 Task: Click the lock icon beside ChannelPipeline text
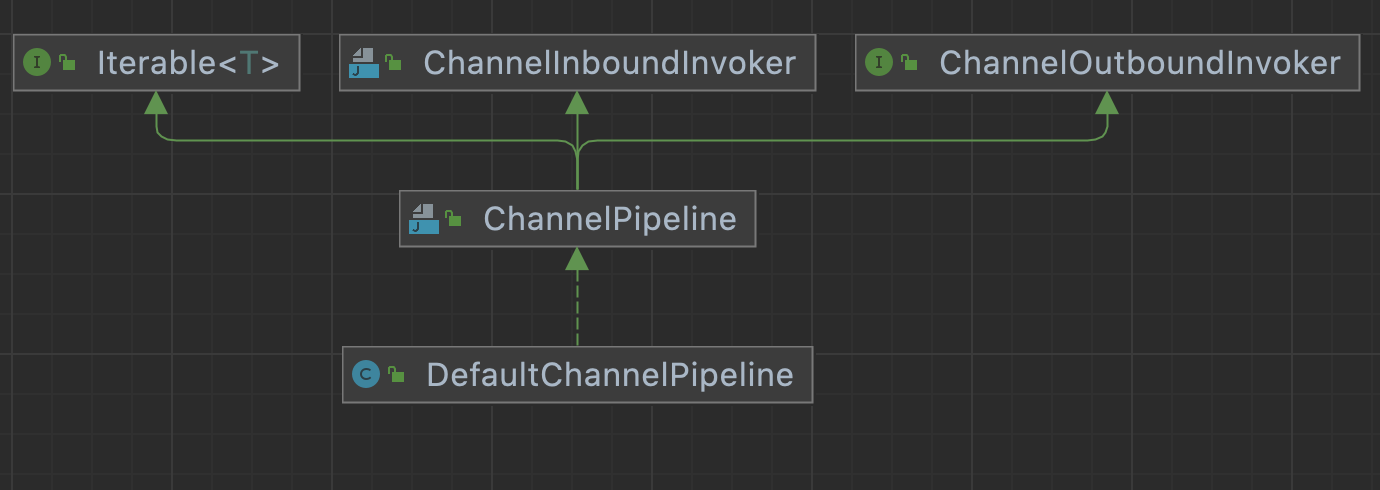tap(454, 219)
